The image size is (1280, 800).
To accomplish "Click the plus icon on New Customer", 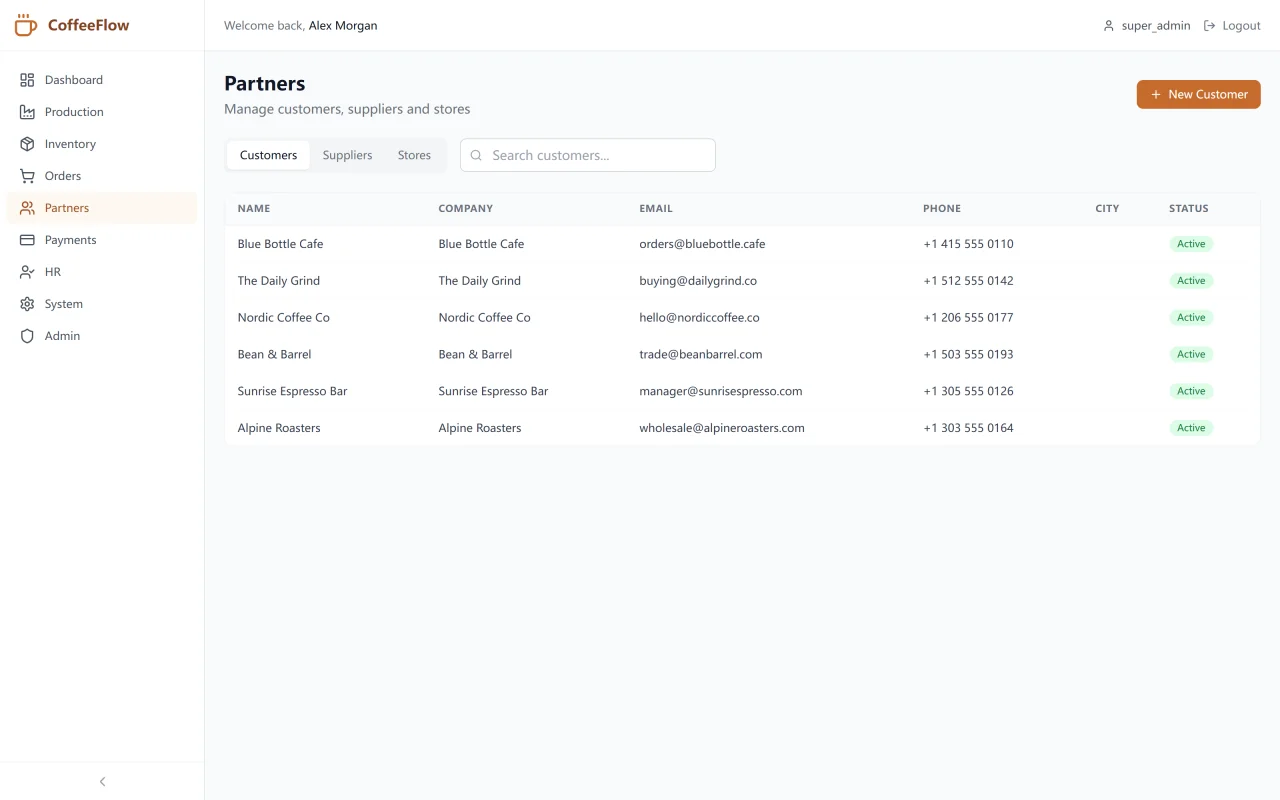I will 1156,94.
